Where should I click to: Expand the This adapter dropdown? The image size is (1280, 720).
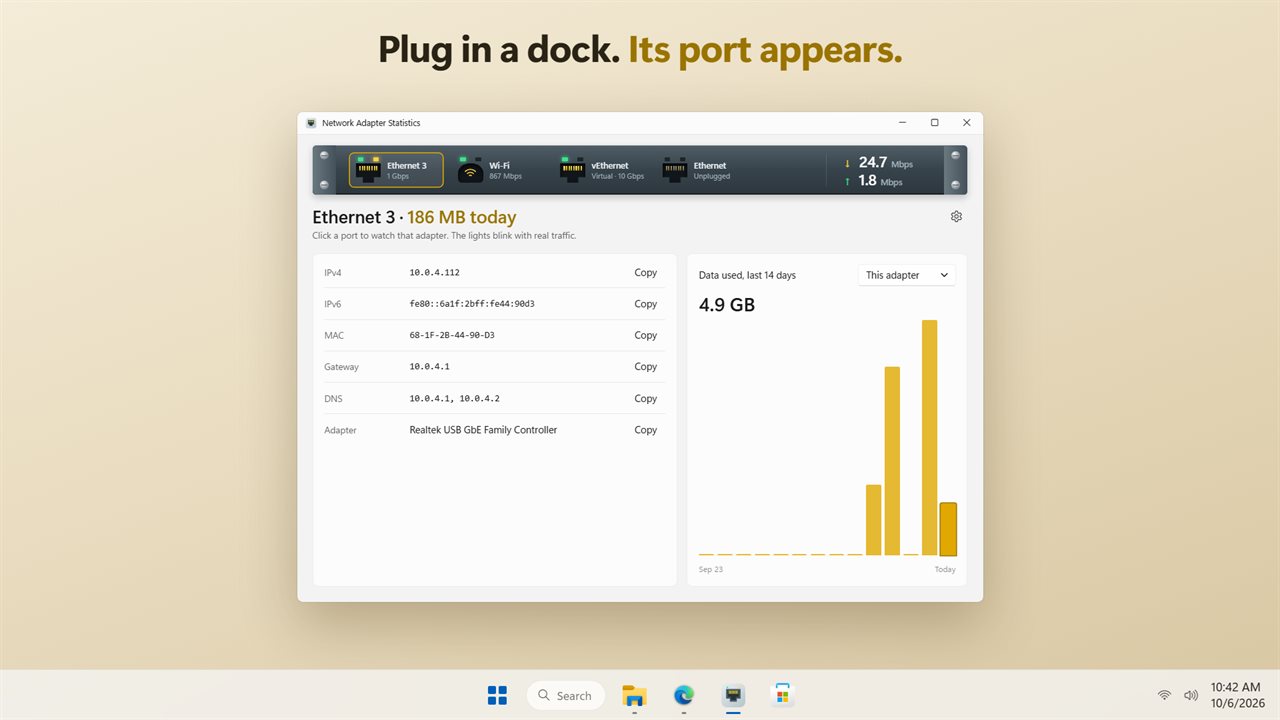907,275
